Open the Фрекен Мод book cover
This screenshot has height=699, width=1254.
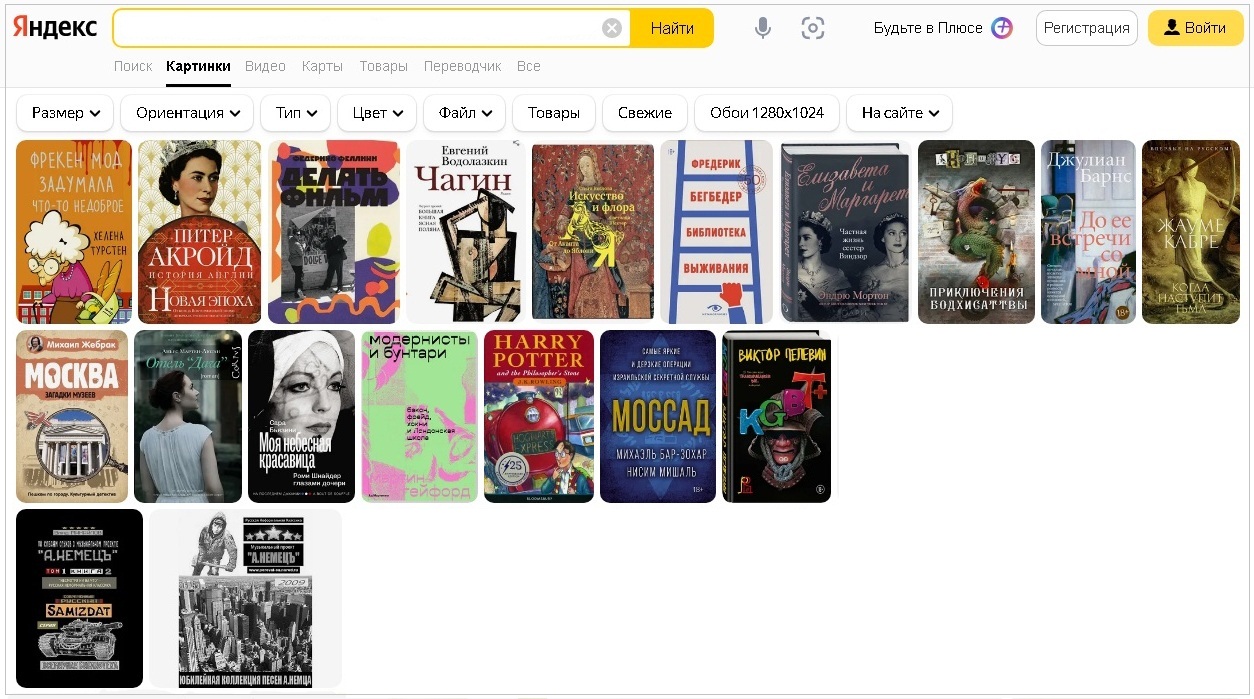(74, 232)
